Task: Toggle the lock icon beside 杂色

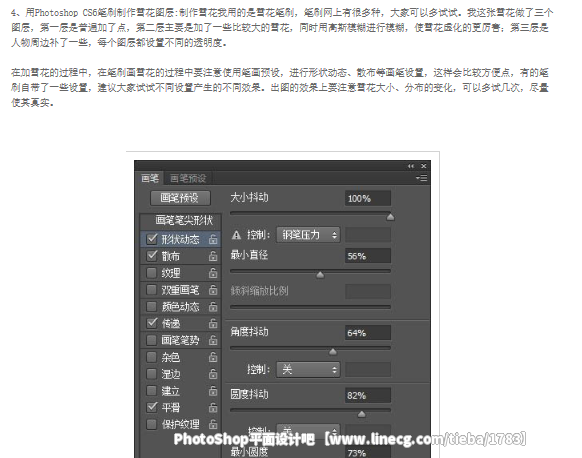Action: tap(213, 357)
